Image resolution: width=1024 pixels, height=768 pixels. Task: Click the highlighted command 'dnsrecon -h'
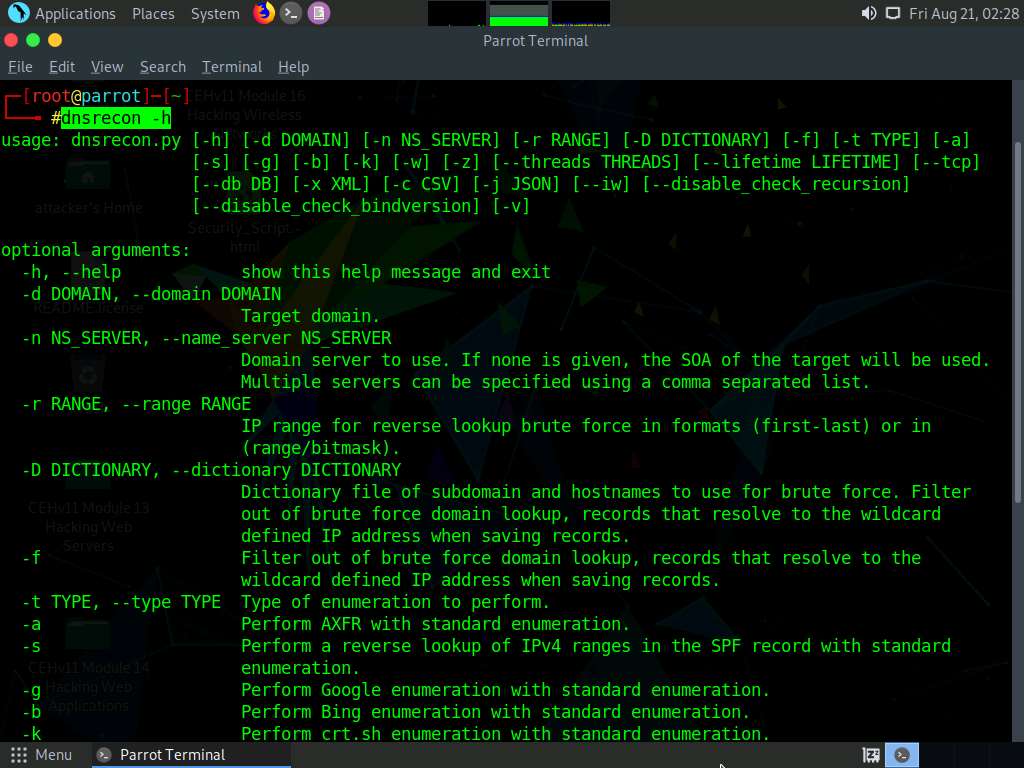point(116,118)
